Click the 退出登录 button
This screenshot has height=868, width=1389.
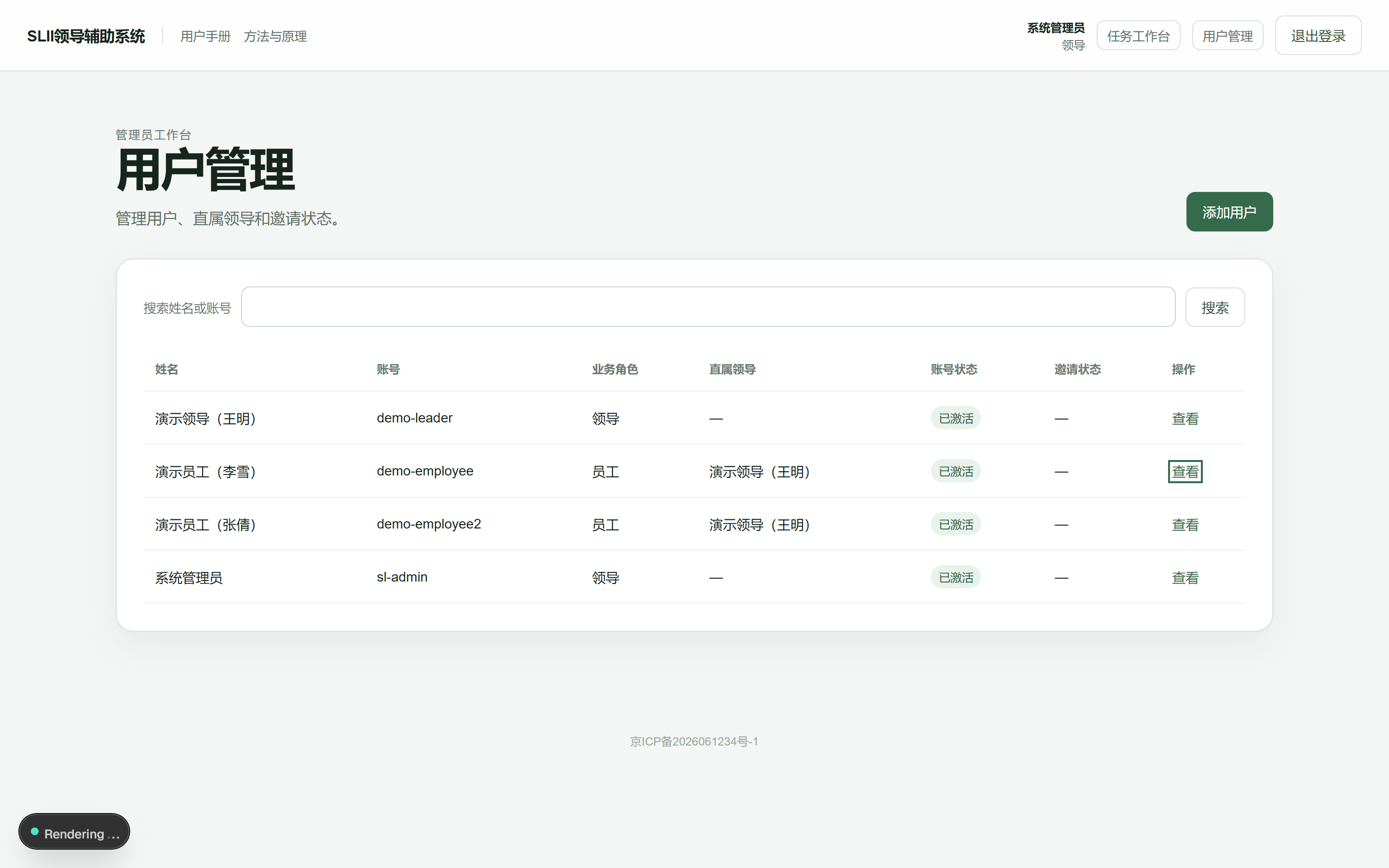[1318, 36]
